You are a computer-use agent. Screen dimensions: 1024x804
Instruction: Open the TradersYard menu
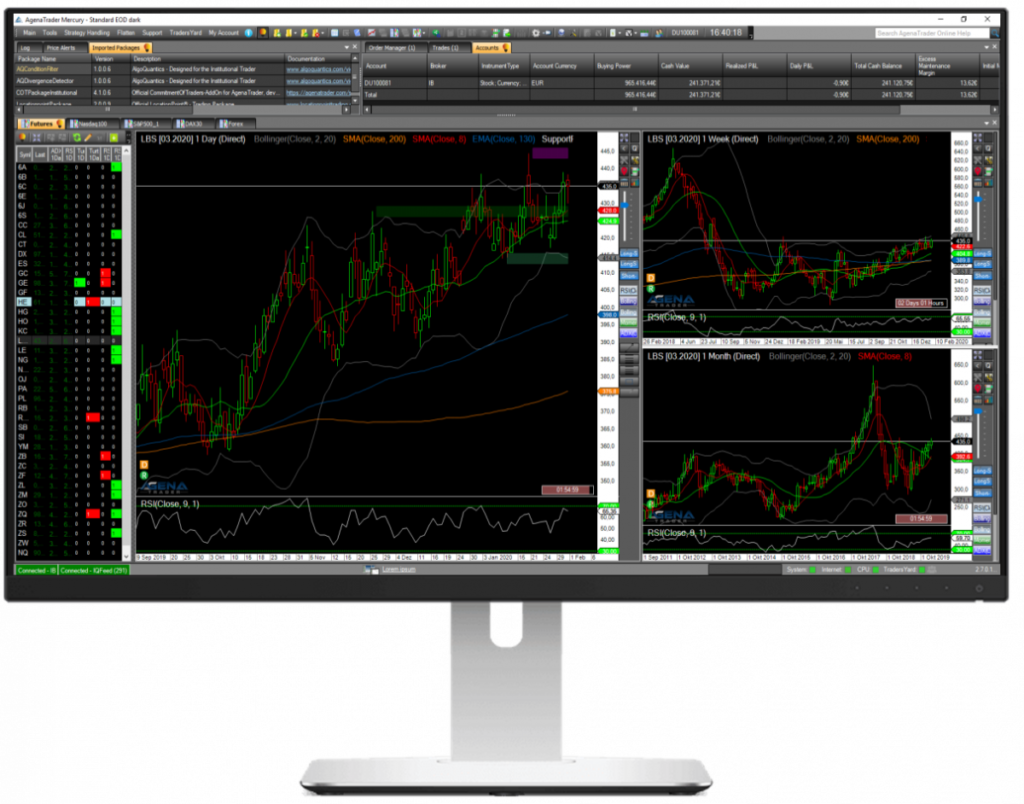pyautogui.click(x=185, y=33)
